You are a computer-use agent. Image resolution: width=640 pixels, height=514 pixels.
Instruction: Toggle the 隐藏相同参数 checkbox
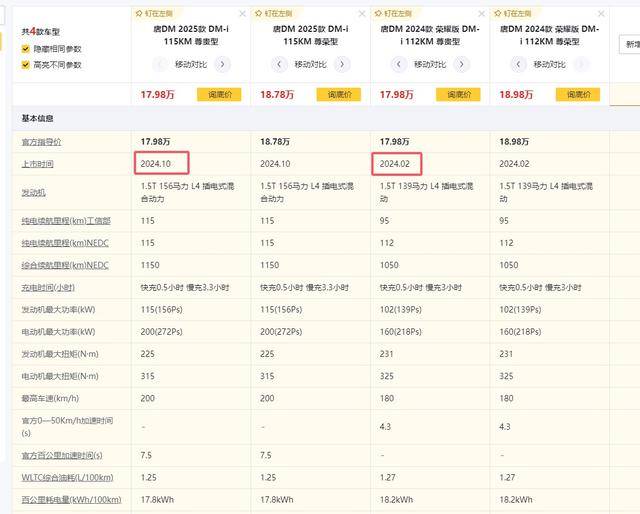tap(25, 49)
